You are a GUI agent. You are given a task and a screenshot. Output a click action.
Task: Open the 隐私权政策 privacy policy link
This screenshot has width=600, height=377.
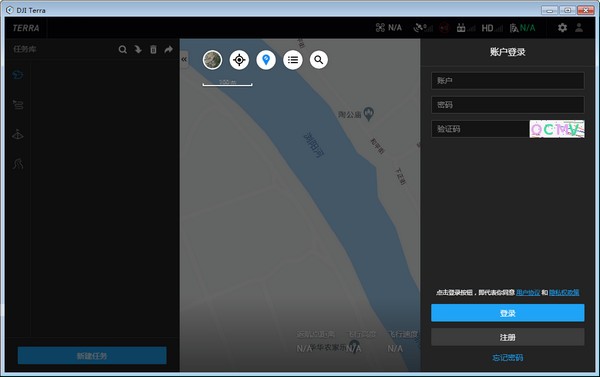pos(564,292)
